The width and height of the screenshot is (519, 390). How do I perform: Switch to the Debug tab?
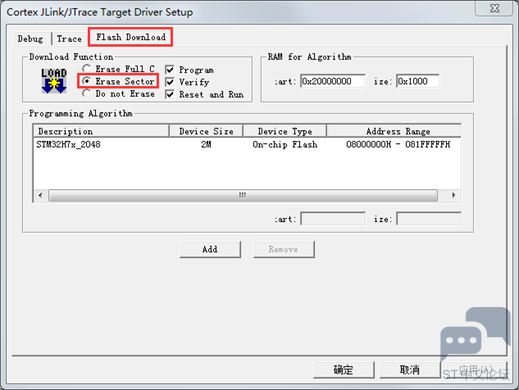pyautogui.click(x=30, y=39)
